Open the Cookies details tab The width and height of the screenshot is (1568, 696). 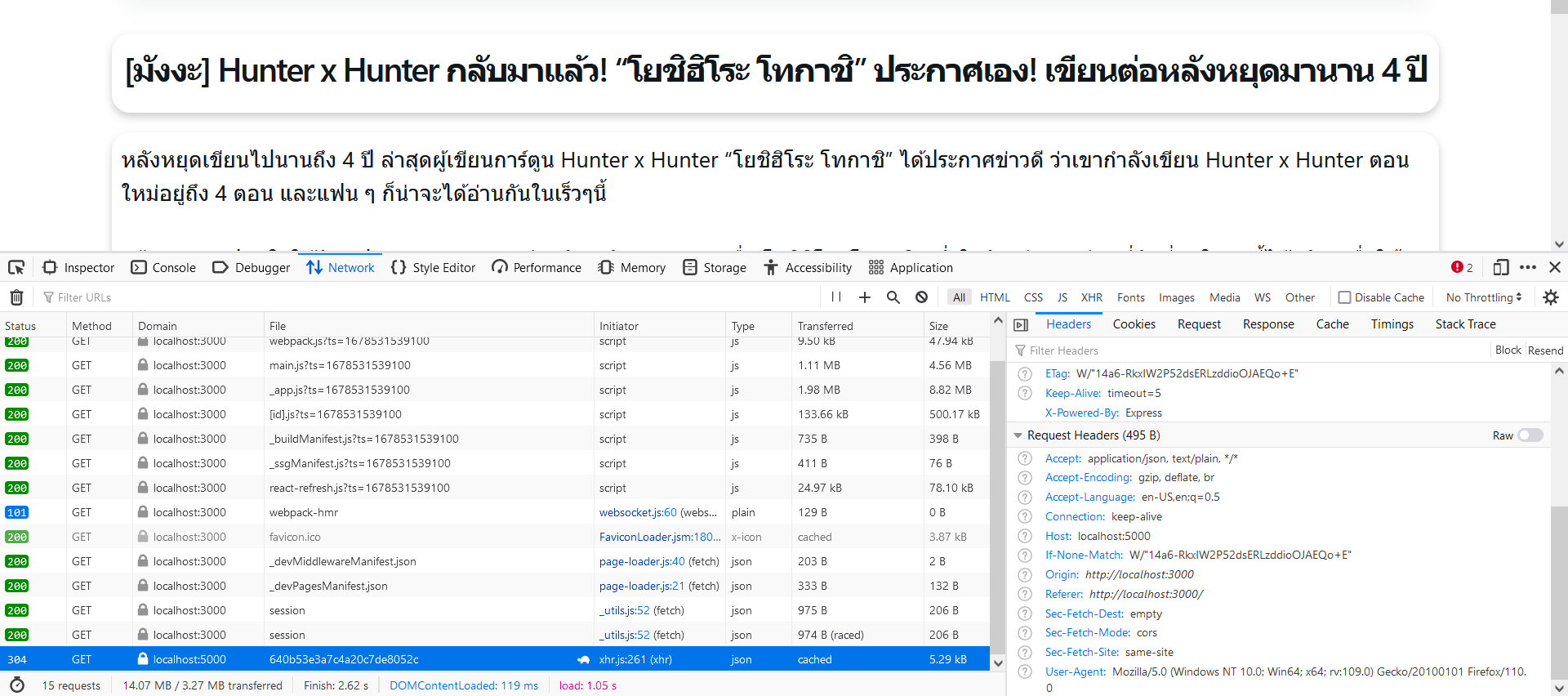1134,324
